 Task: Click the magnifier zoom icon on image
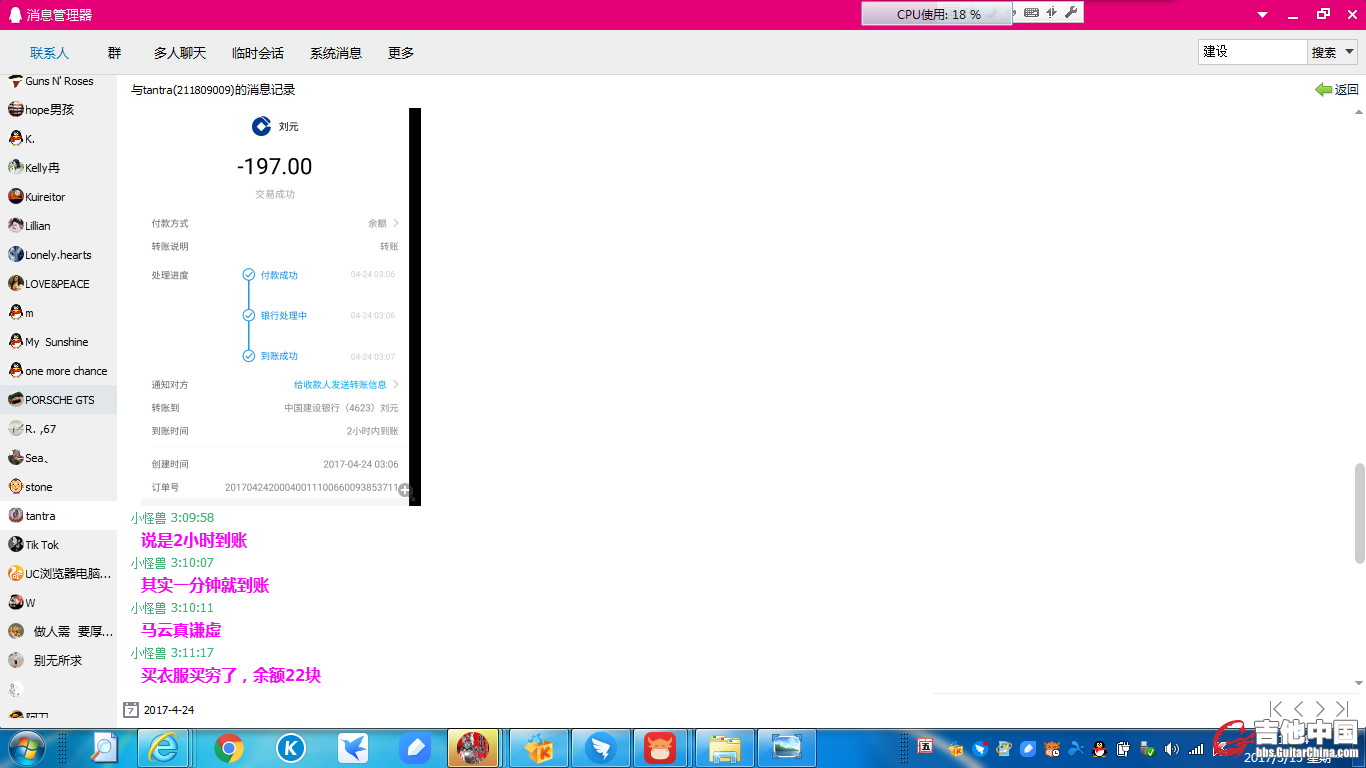click(404, 490)
